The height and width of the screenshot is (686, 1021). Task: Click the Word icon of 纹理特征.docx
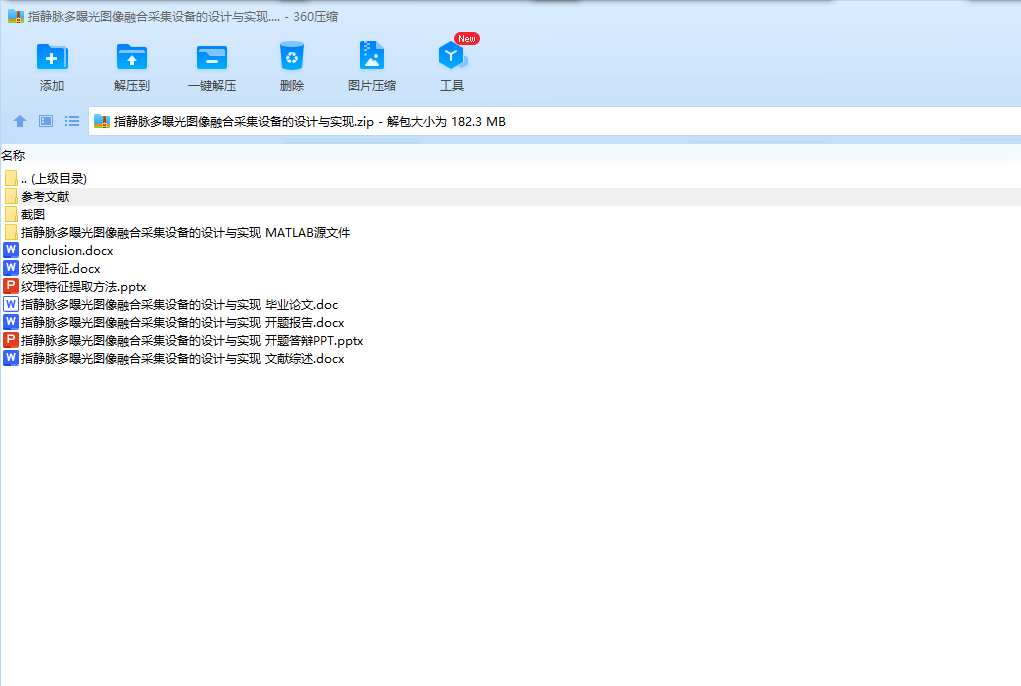(x=11, y=268)
